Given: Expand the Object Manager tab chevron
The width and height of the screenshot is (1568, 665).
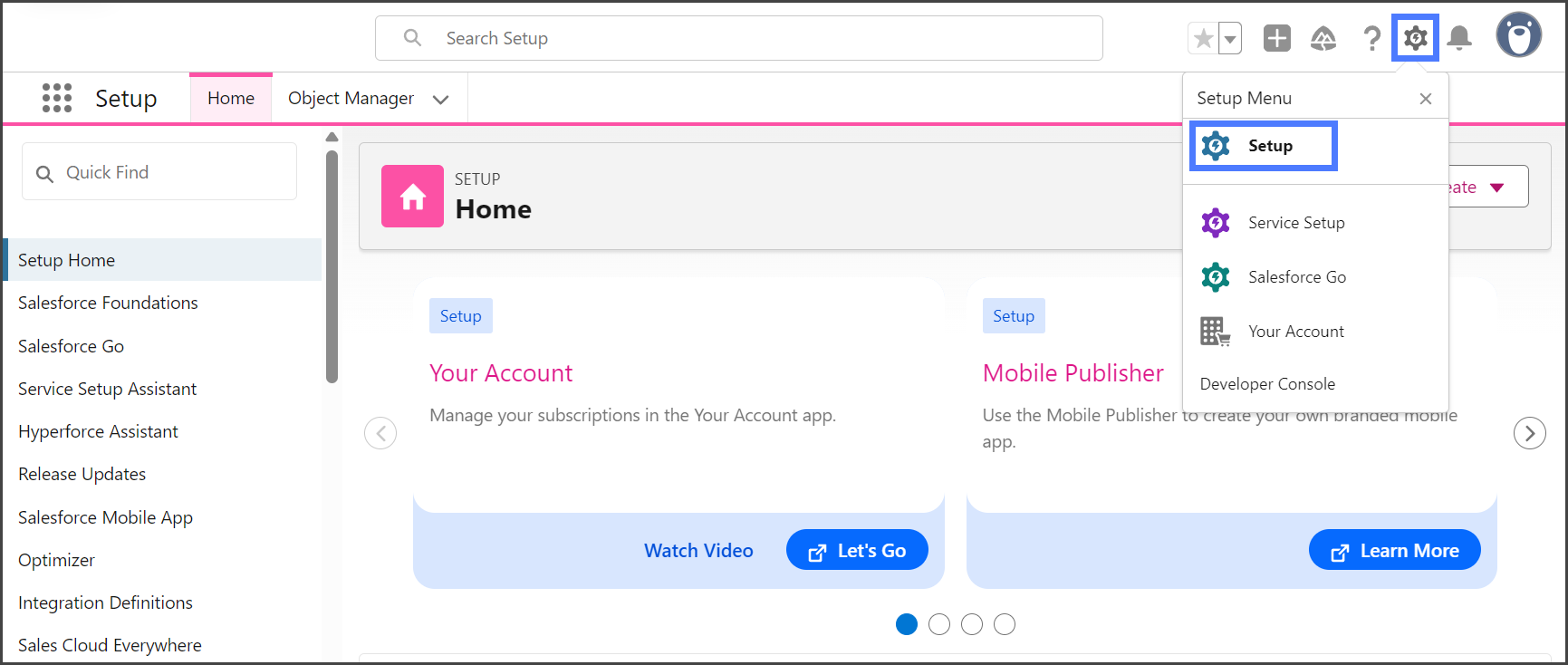Looking at the screenshot, I should [x=441, y=99].
